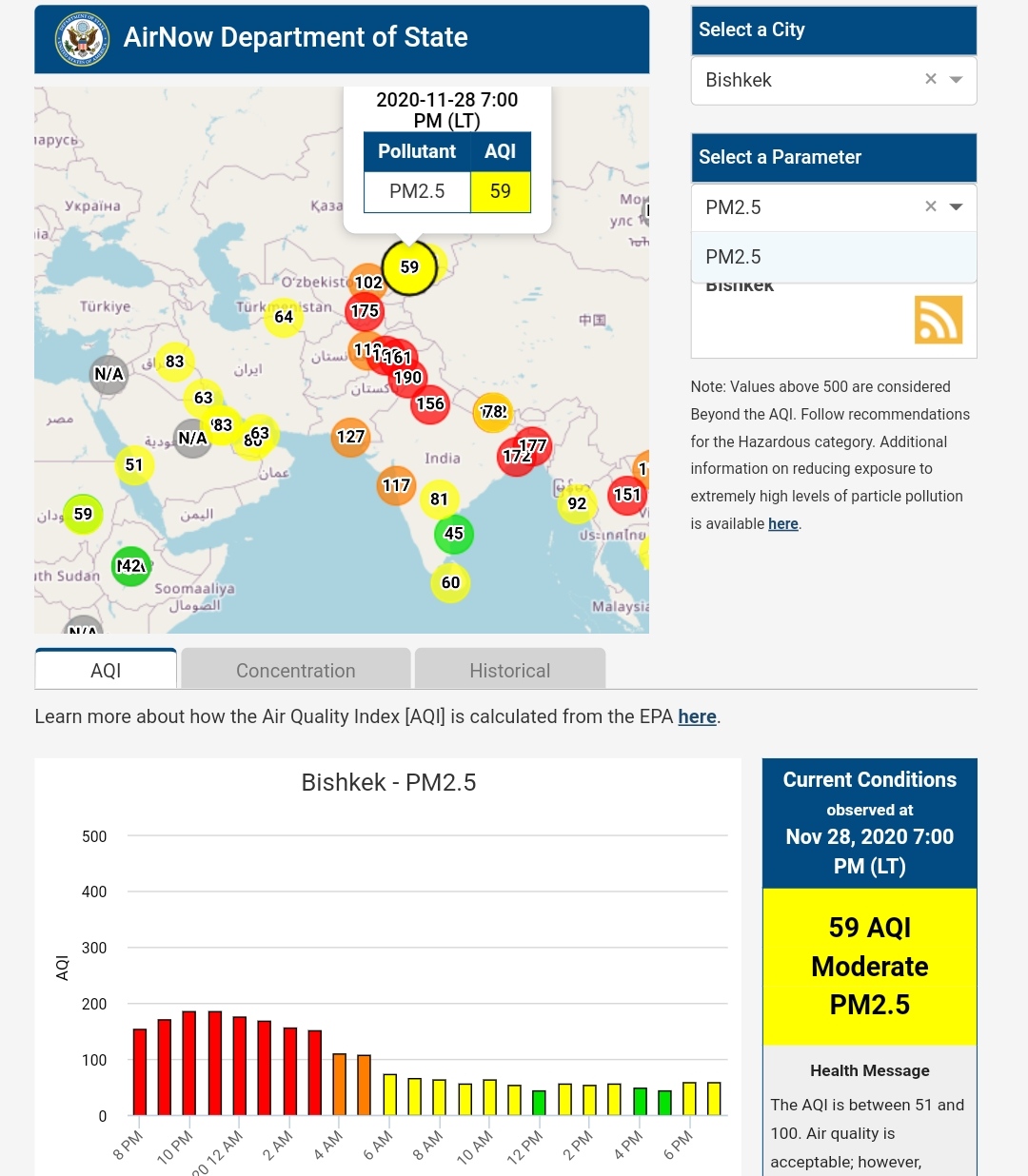This screenshot has width=1028, height=1176.
Task: Click the orange 127 map marker
Action: 350,437
